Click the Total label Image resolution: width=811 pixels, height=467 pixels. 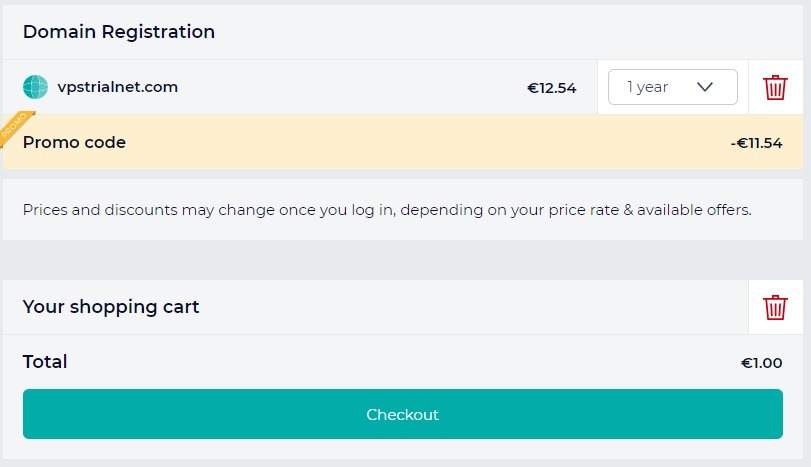(x=45, y=362)
